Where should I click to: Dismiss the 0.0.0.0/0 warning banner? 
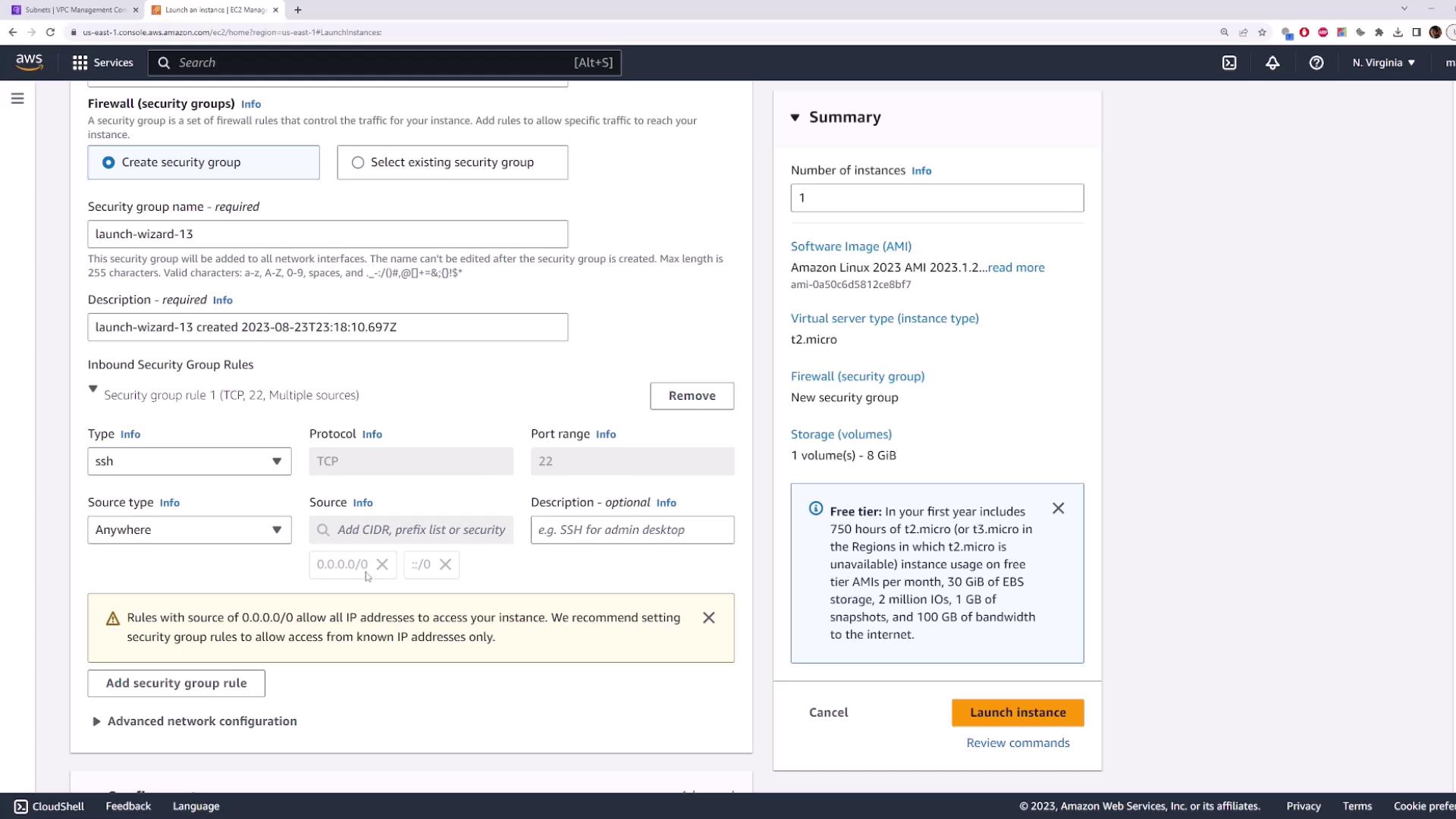coord(708,618)
